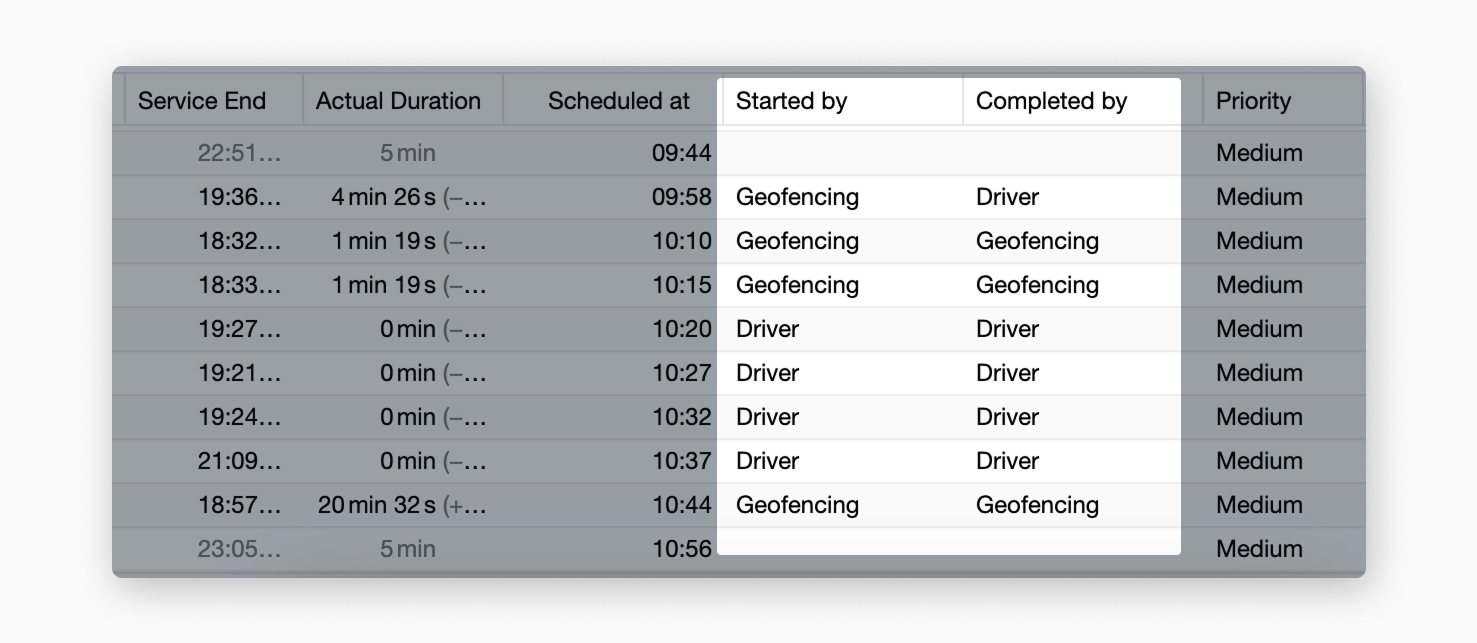The width and height of the screenshot is (1477, 643).
Task: Click Driver under Completed by in 09:58 row
Action: [1007, 197]
